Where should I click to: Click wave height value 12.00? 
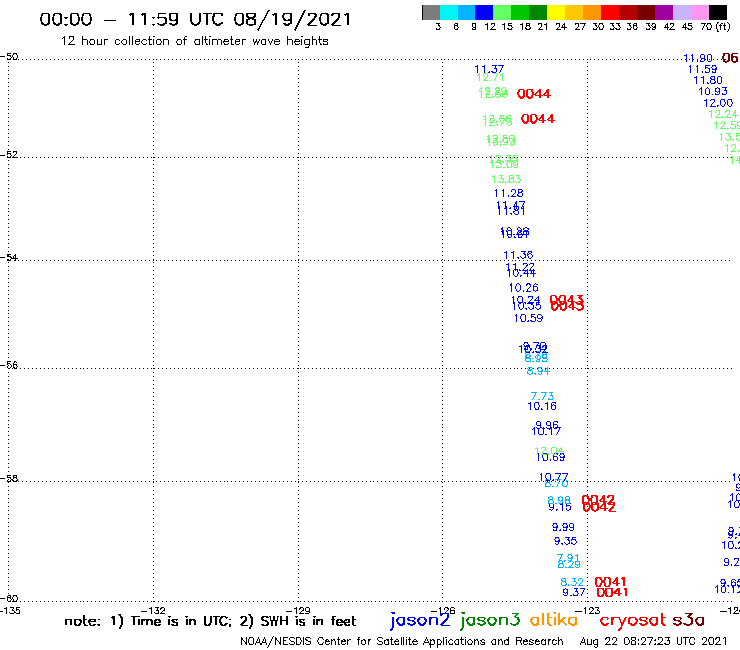718,103
